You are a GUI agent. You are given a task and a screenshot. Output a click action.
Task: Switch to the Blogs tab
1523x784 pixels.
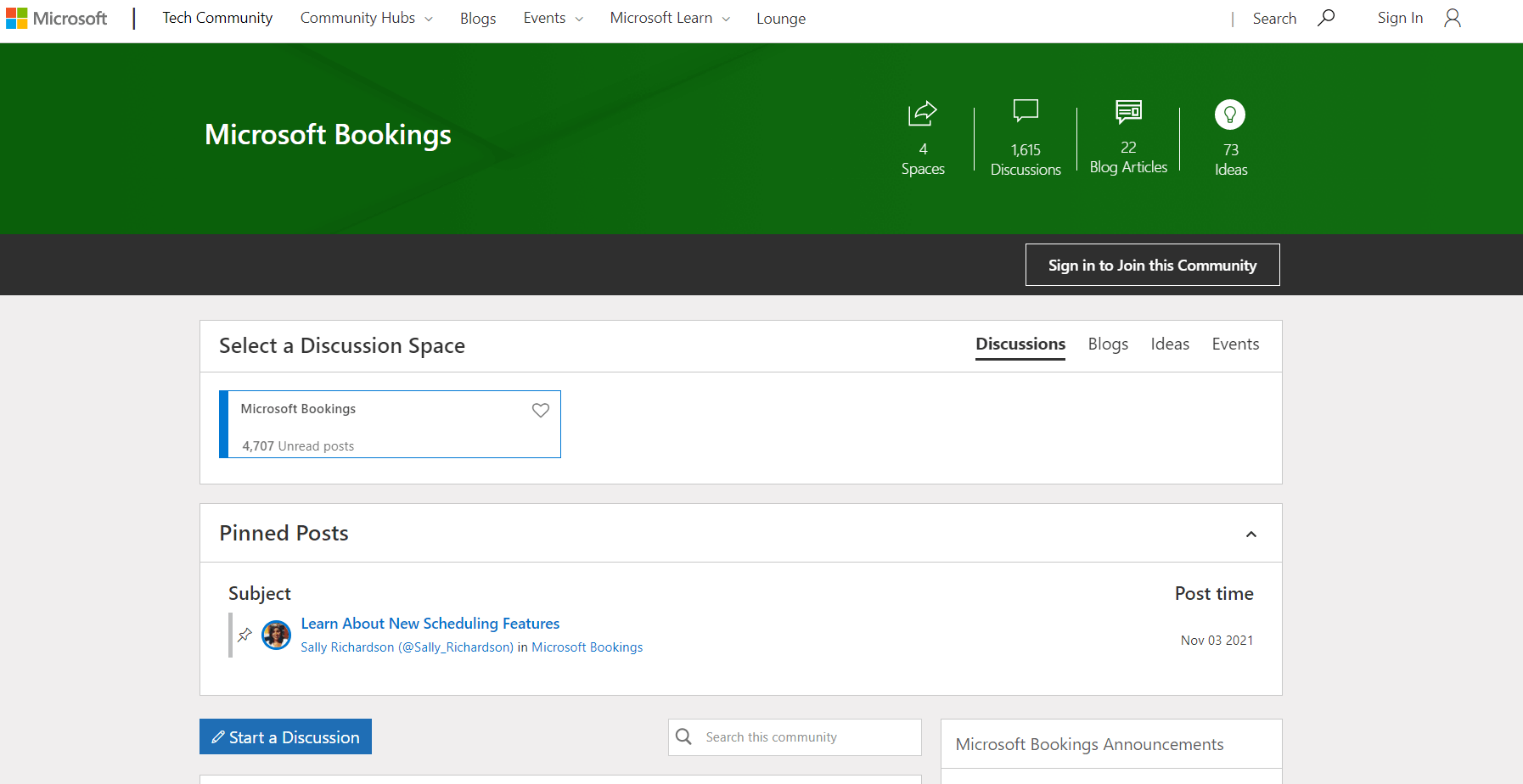(x=1108, y=344)
